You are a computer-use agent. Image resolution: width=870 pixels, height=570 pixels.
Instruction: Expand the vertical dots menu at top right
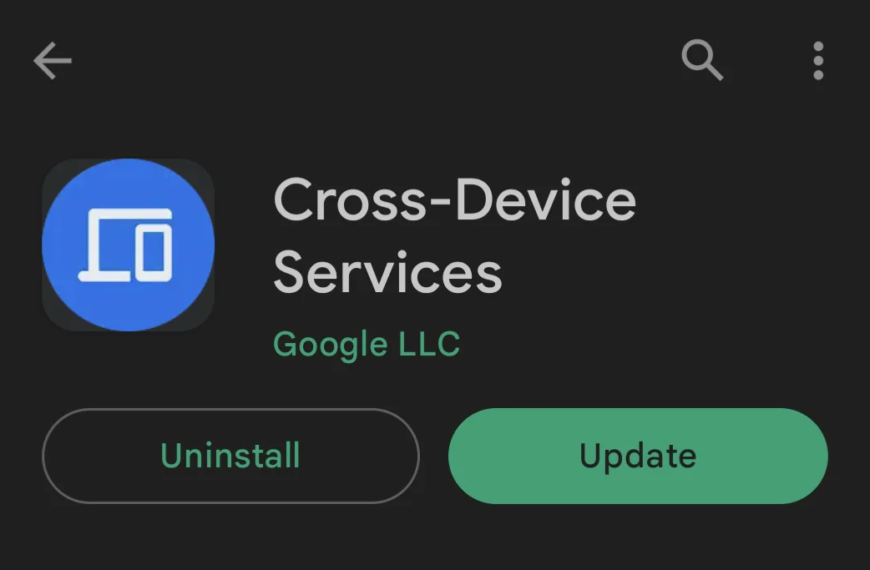tap(818, 60)
